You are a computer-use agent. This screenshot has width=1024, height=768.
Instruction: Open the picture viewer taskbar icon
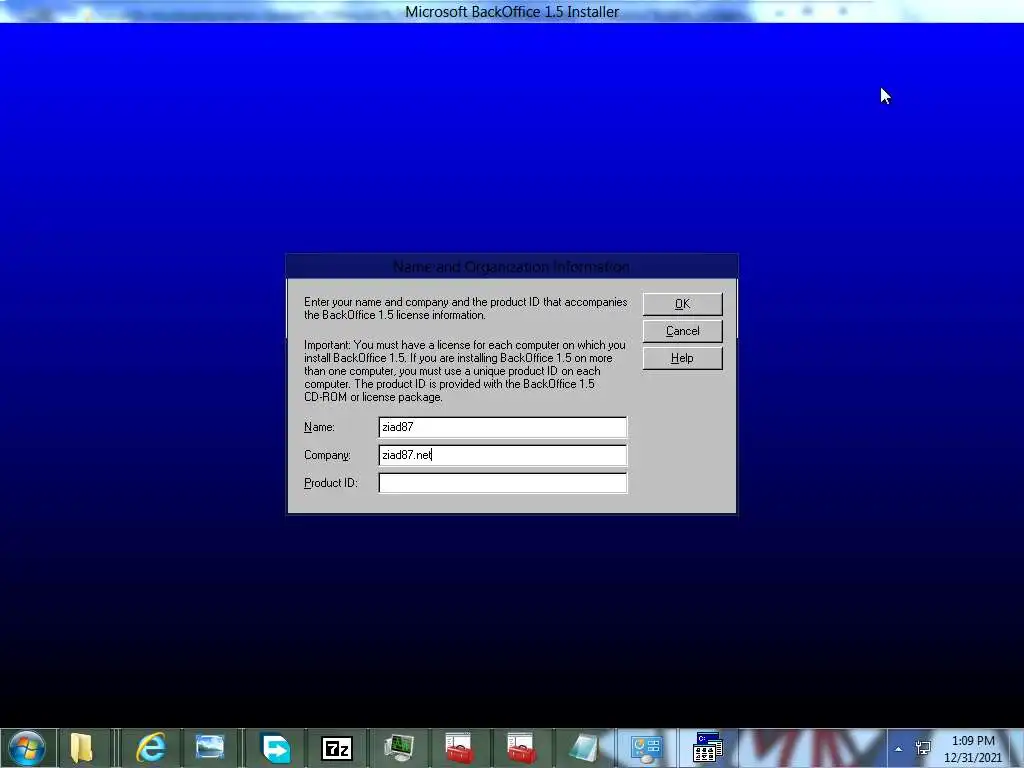click(210, 748)
